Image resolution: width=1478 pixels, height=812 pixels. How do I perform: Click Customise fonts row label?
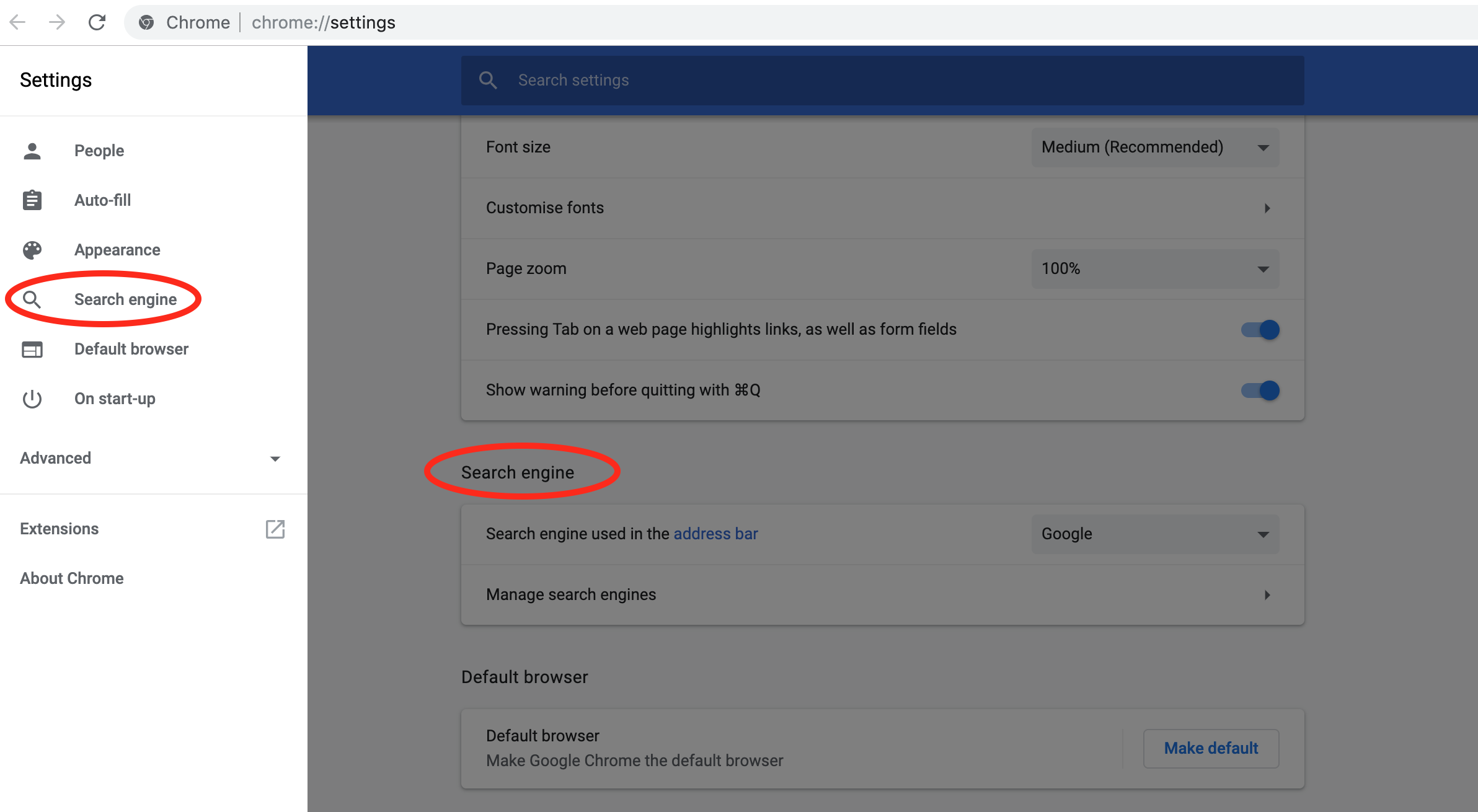(x=545, y=208)
